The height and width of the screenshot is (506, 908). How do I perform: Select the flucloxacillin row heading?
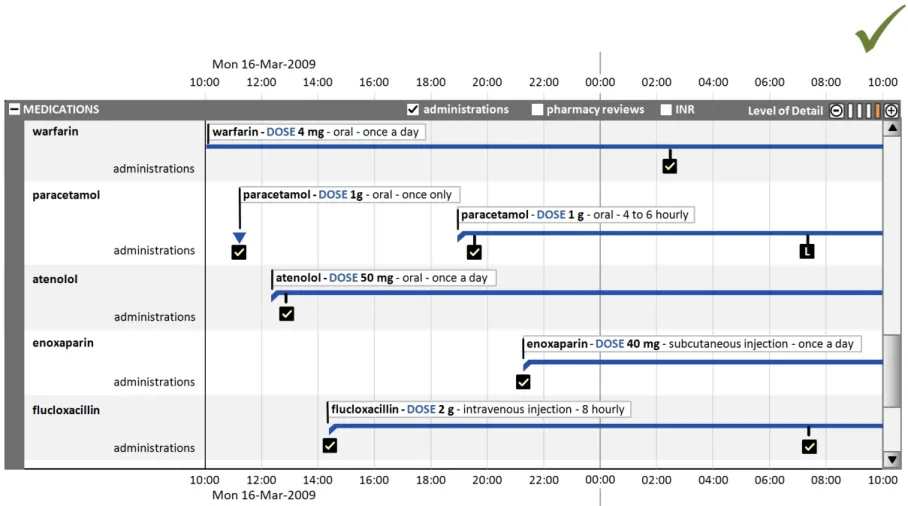[66, 410]
